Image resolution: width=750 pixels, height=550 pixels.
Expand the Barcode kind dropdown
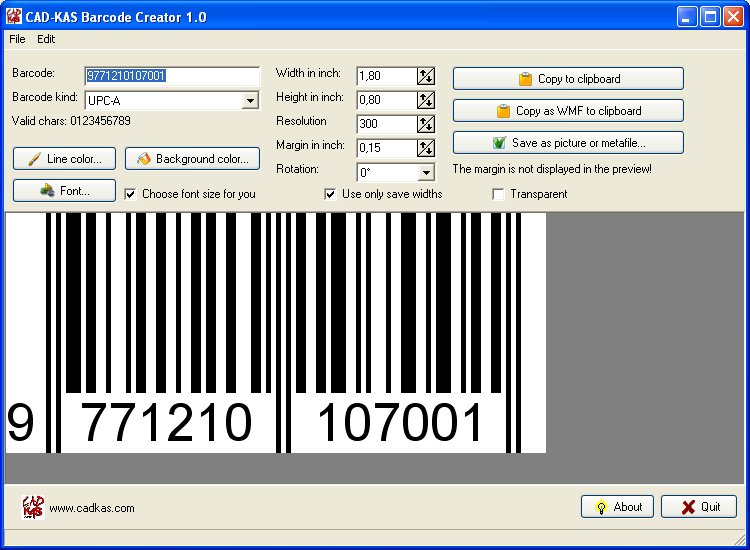coord(250,101)
